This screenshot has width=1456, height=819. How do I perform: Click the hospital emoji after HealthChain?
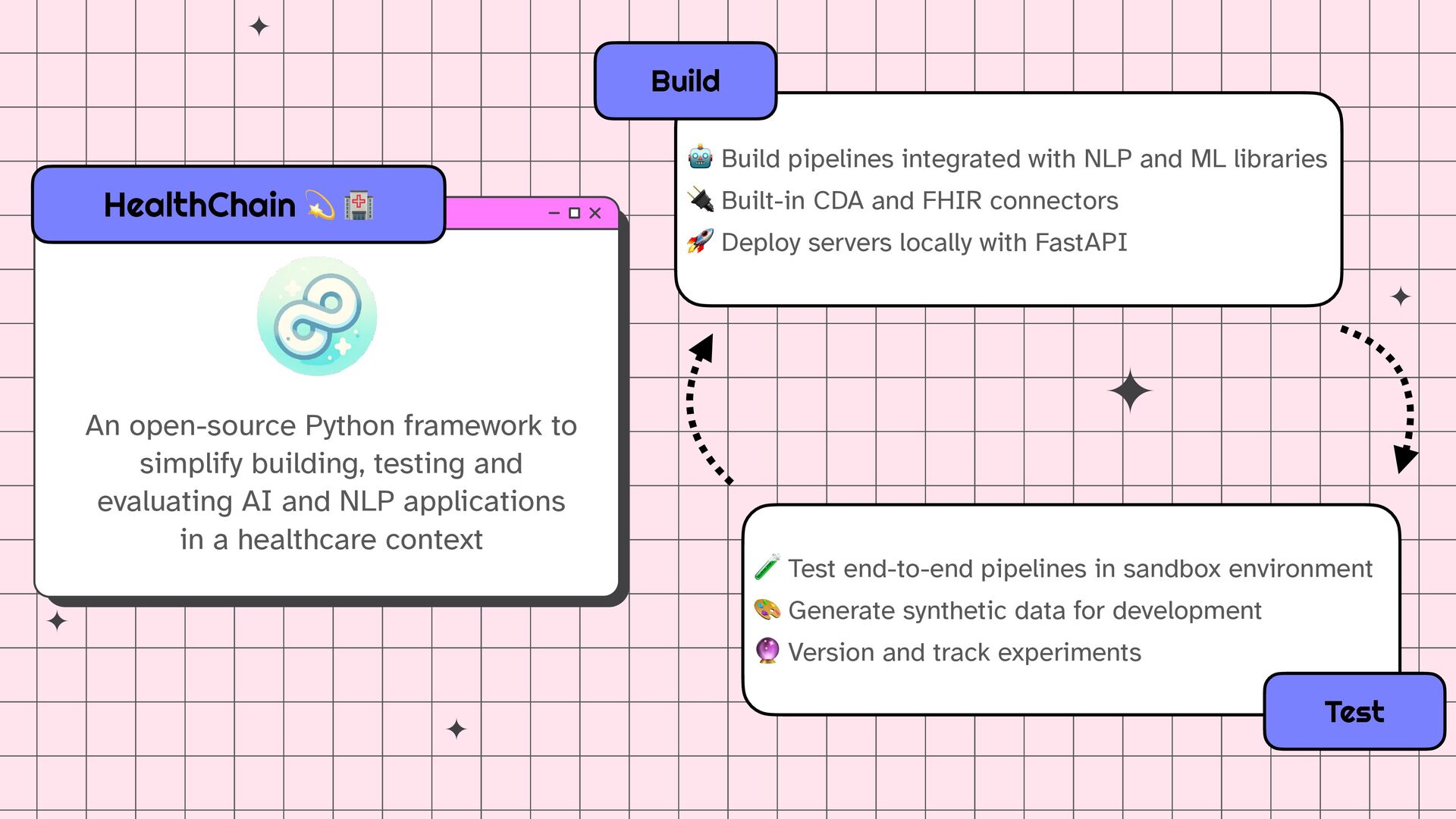pyautogui.click(x=359, y=206)
